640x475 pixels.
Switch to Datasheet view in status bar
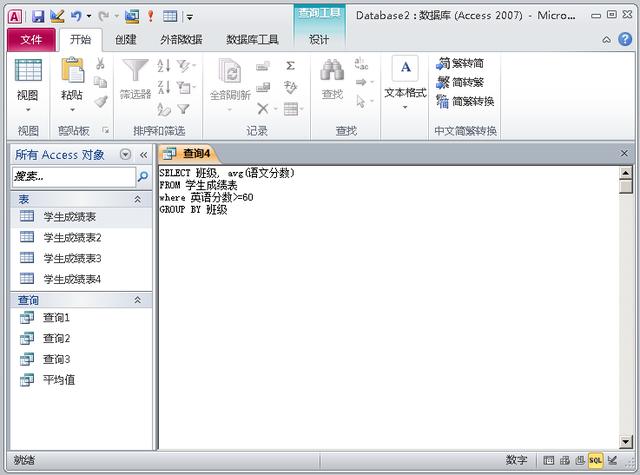pyautogui.click(x=548, y=460)
